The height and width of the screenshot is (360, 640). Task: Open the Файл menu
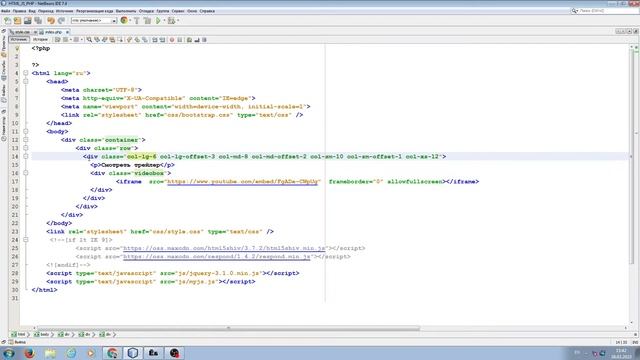(6, 11)
